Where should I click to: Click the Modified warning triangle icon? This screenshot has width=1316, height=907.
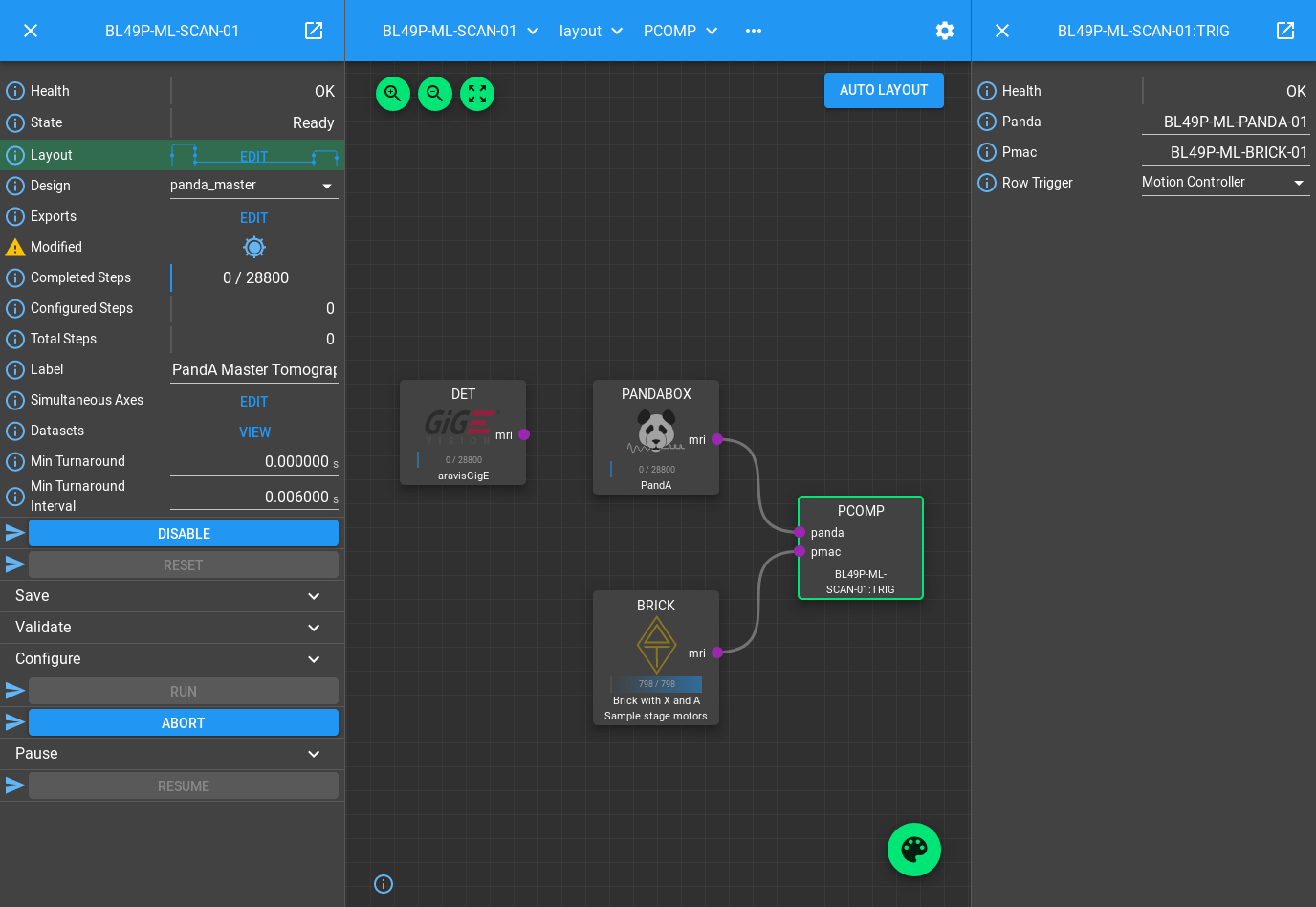tap(15, 247)
